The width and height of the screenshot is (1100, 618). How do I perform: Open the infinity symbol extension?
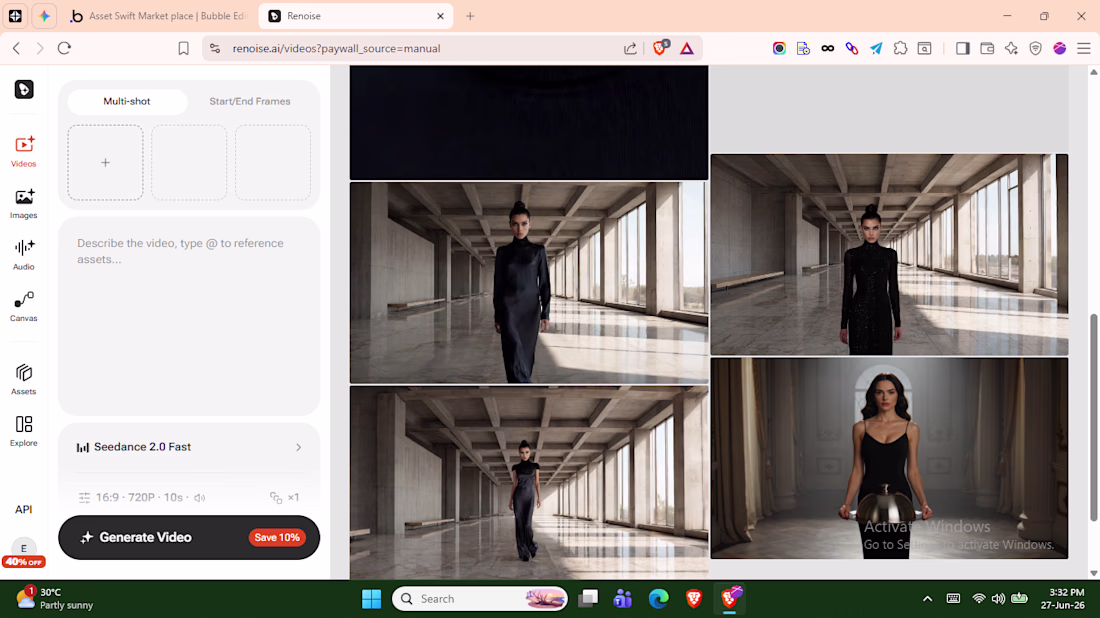828,48
